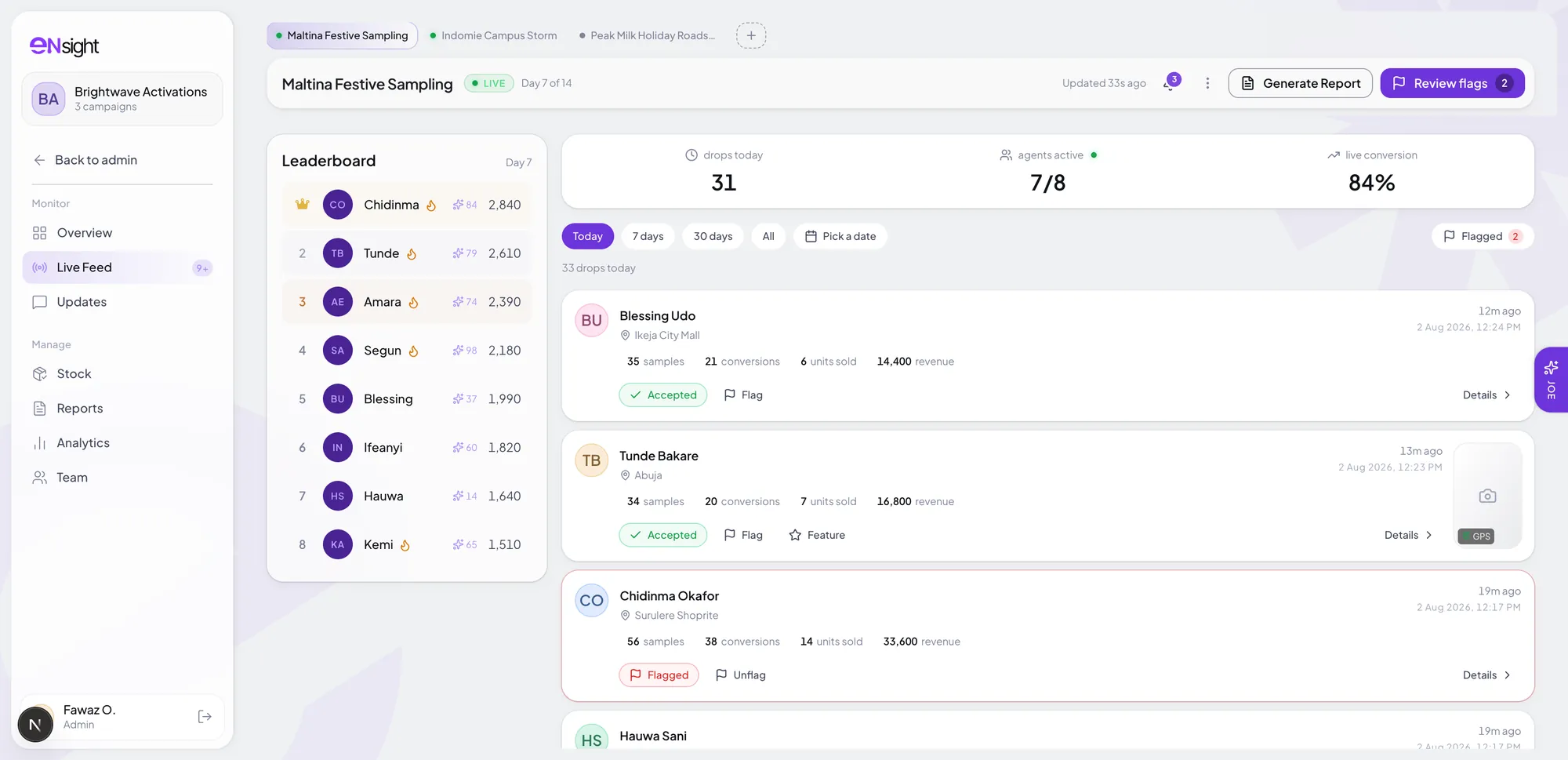Viewport: 1568px width, 760px height.
Task: Toggle Accepted status on Tunde Bakare's drop
Action: [663, 535]
